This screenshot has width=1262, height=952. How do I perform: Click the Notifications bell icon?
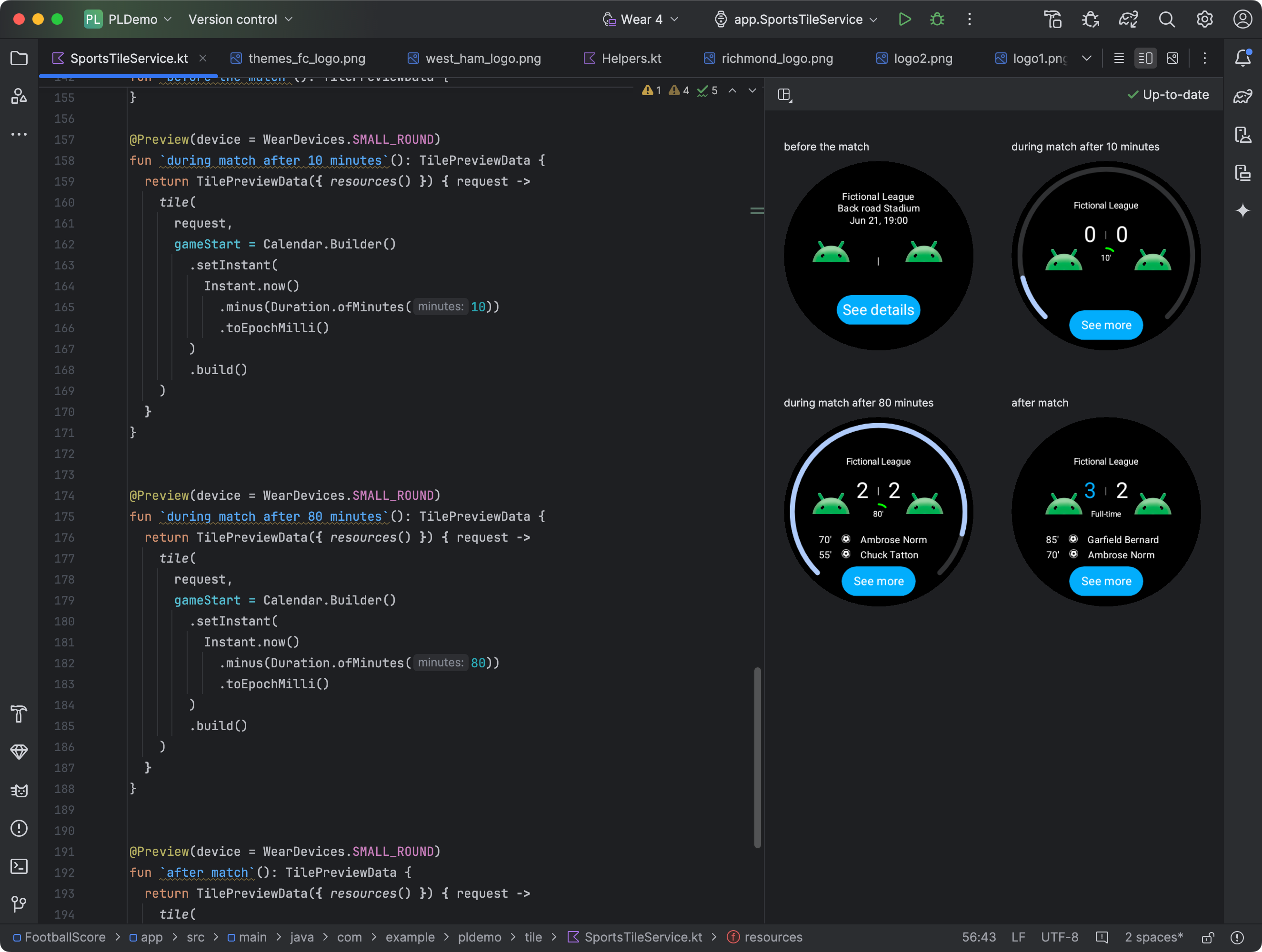[1243, 58]
